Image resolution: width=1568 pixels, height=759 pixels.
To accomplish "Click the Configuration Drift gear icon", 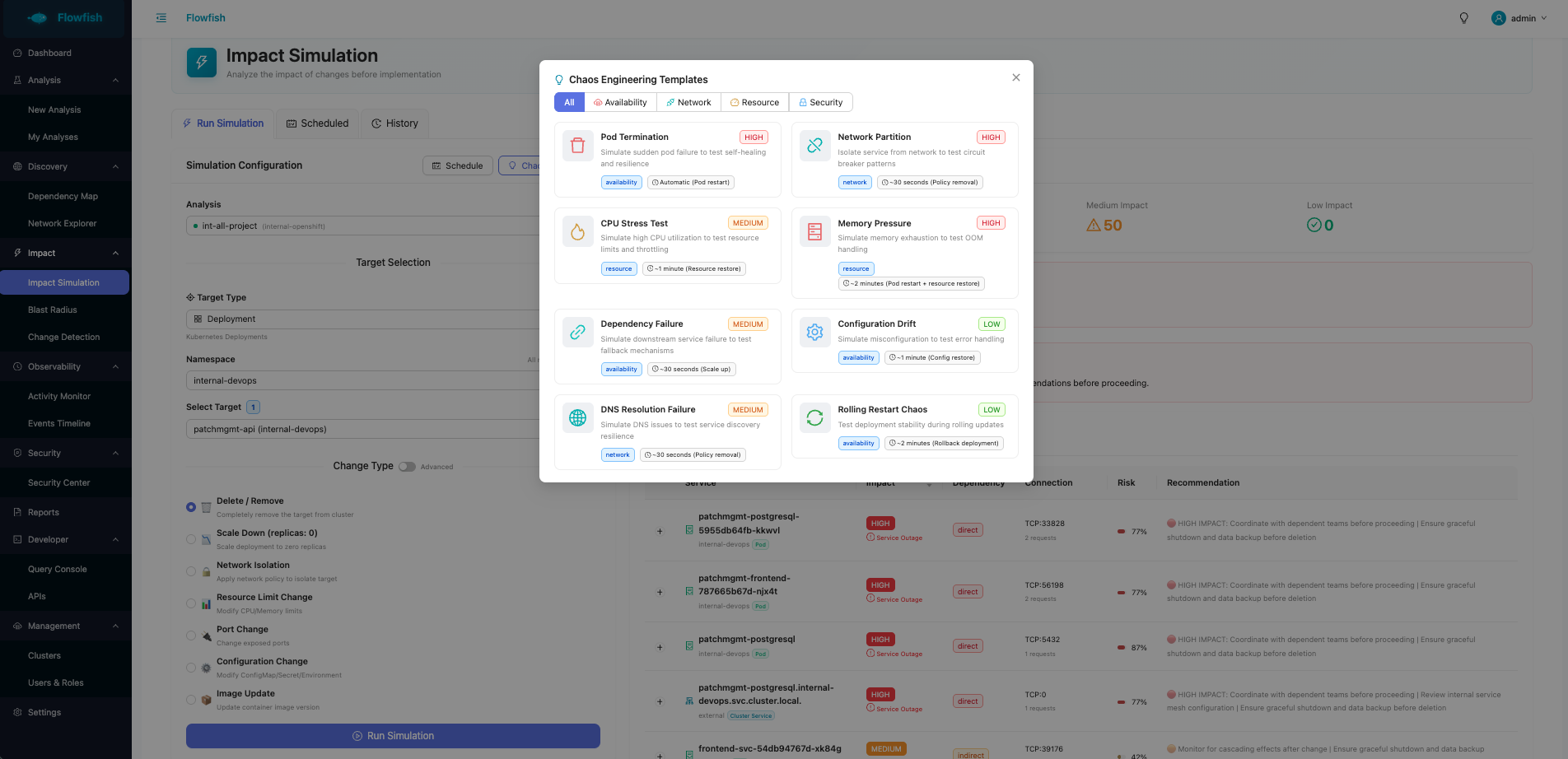I will (815, 332).
